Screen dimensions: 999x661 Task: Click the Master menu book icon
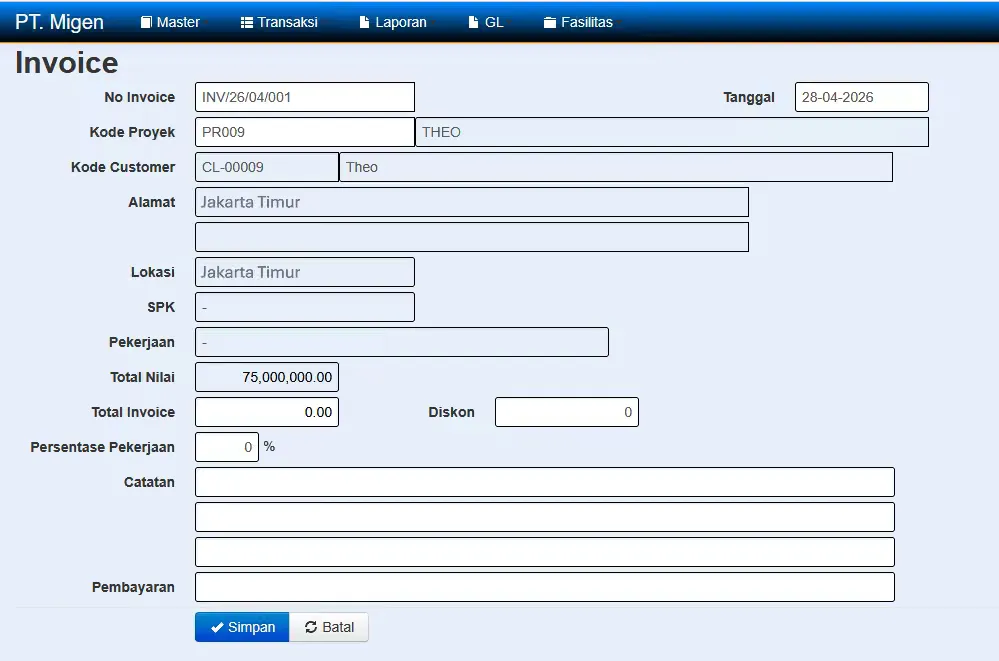pyautogui.click(x=146, y=22)
